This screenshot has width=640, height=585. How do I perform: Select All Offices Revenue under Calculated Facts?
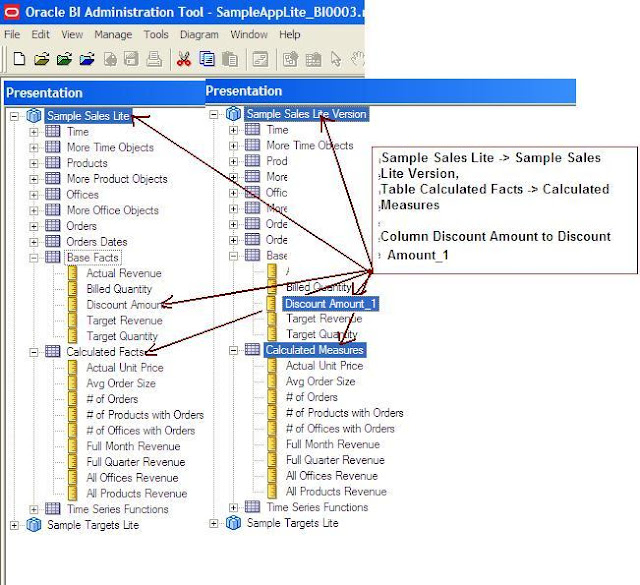pyautogui.click(x=132, y=478)
